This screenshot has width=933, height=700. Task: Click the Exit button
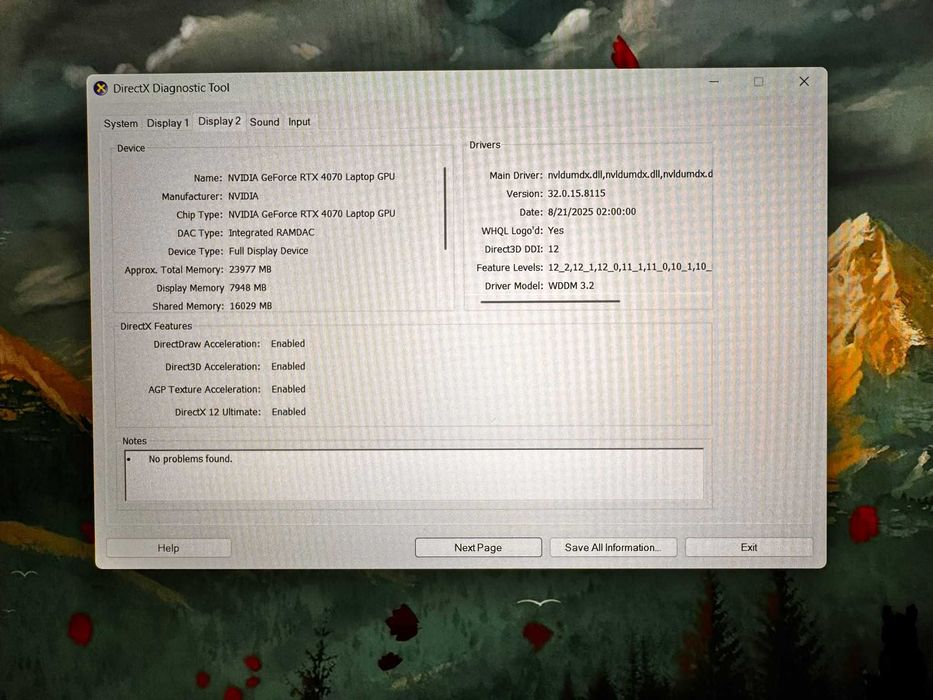point(749,547)
